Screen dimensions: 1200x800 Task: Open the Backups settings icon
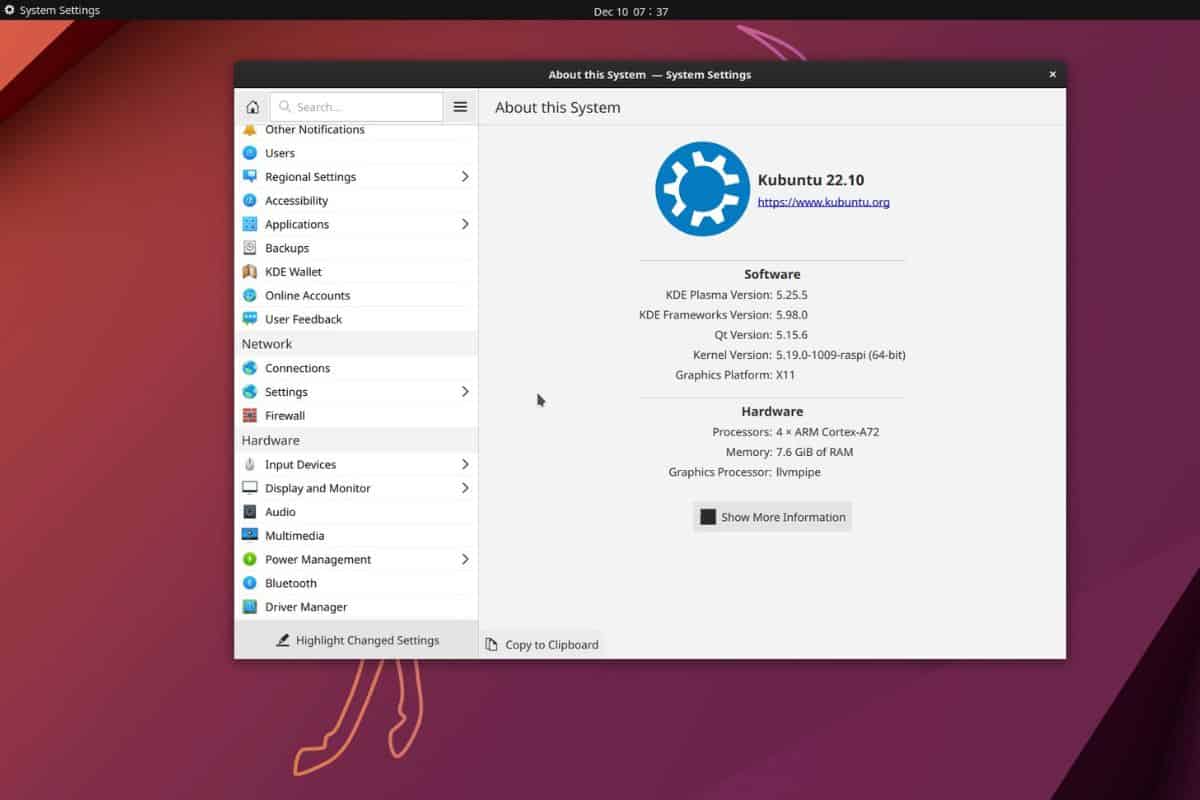[x=251, y=247]
